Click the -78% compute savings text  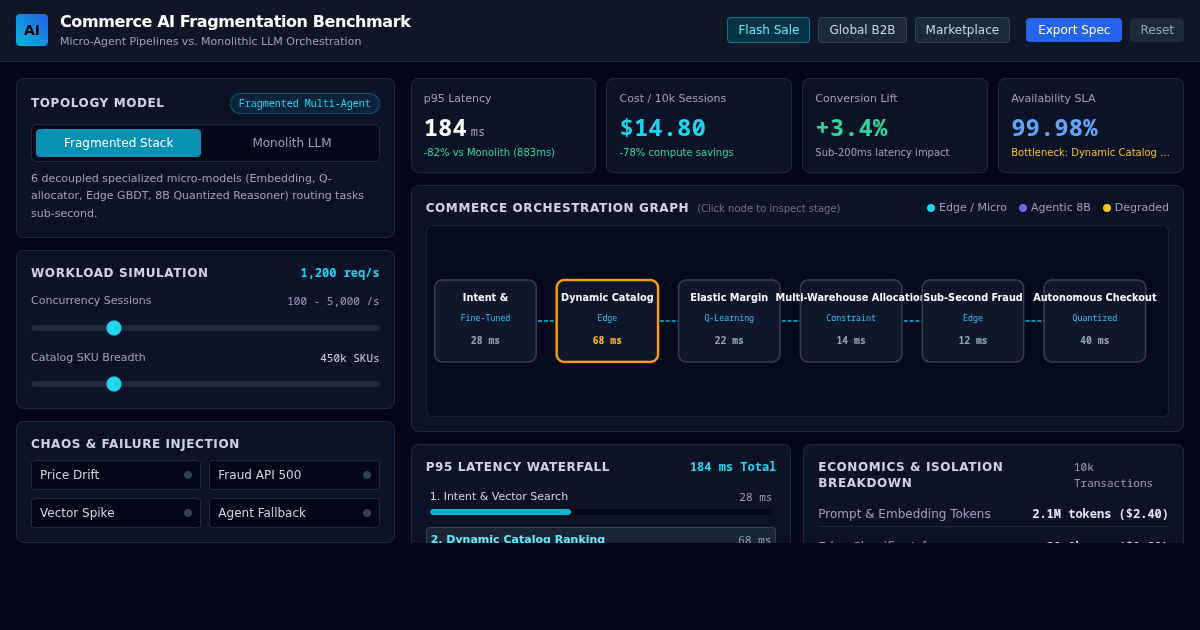[676, 153]
